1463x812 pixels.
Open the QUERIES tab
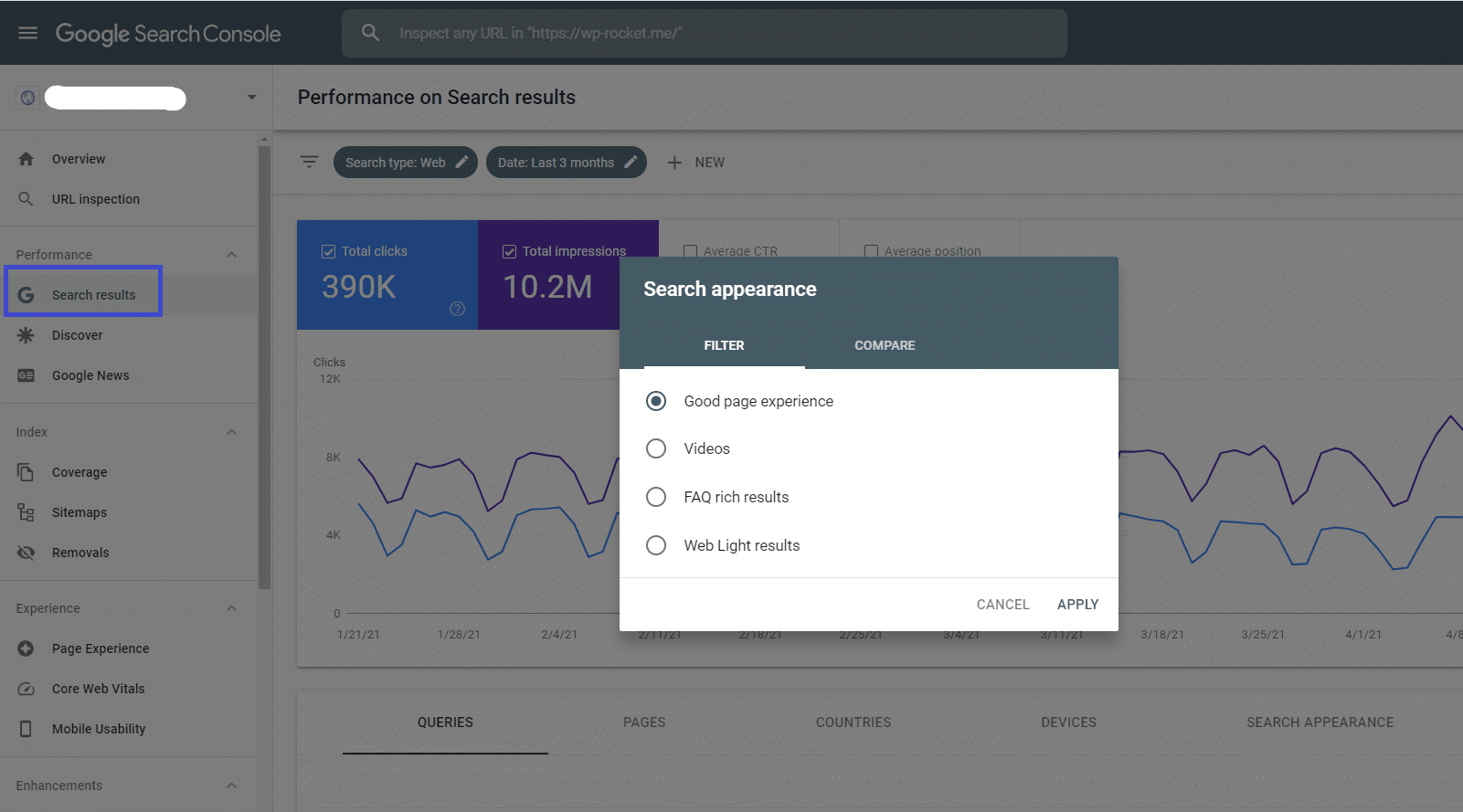pyautogui.click(x=445, y=722)
